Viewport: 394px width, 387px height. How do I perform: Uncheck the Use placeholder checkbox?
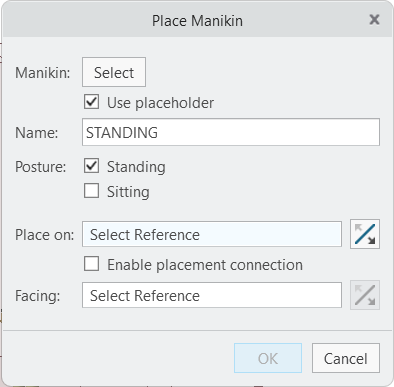tap(91, 102)
